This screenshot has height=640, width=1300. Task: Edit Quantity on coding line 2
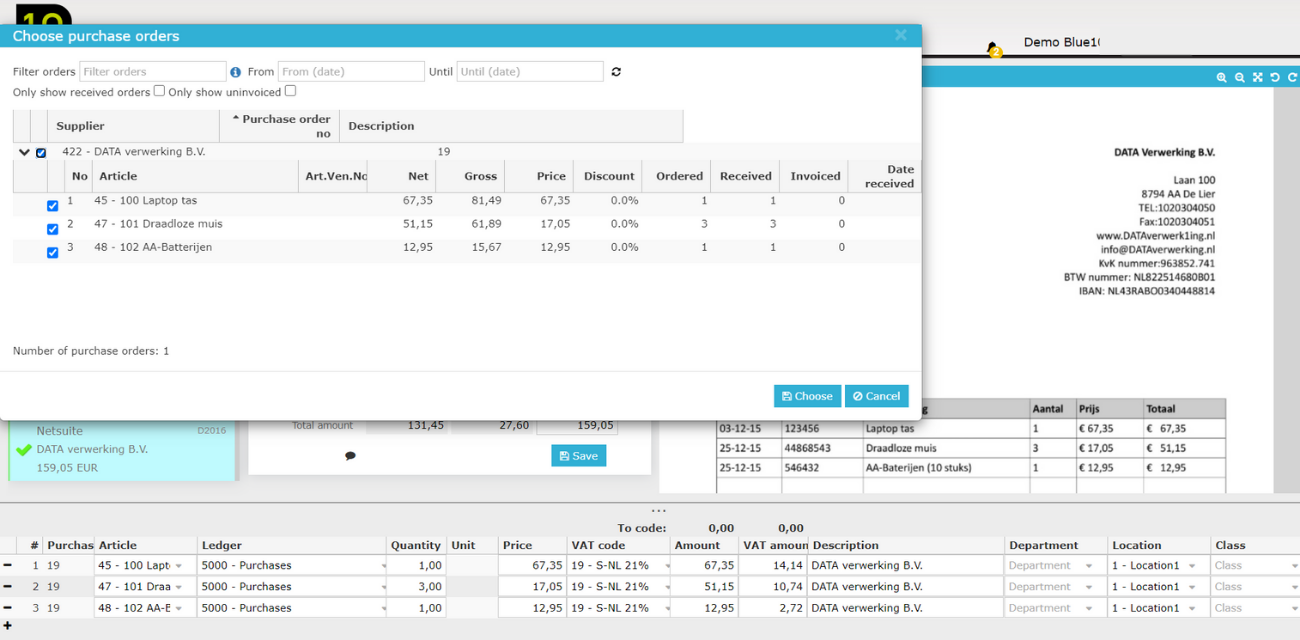point(416,587)
